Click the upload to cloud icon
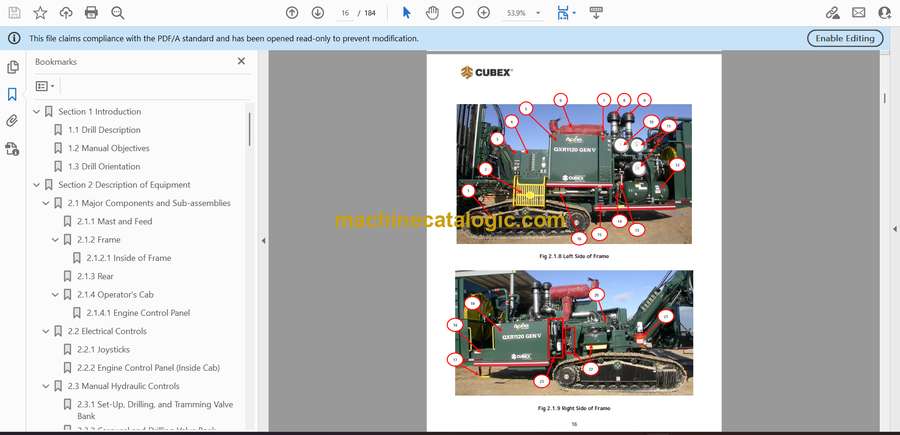The height and width of the screenshot is (435, 900). 66,13
